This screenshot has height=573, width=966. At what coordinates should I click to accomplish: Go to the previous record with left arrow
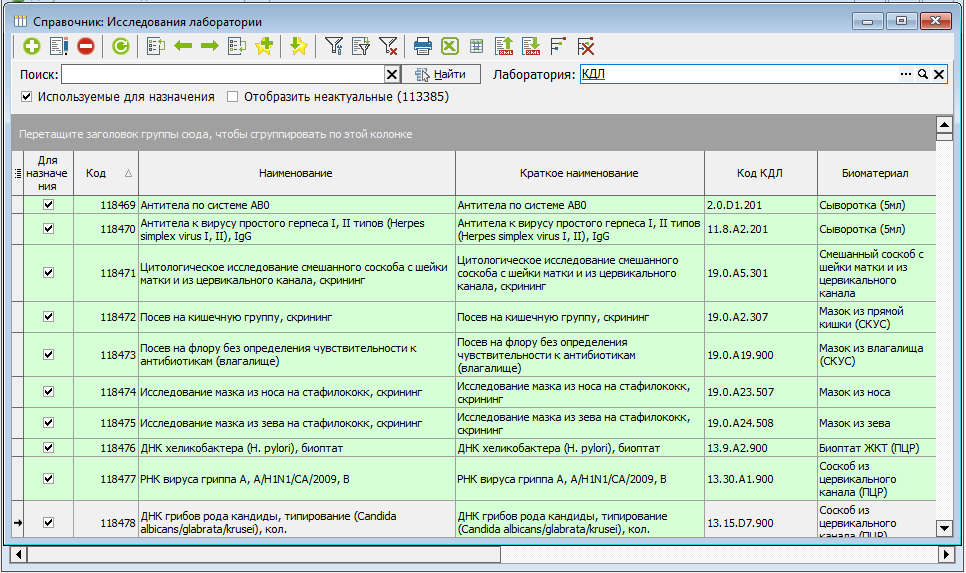click(183, 46)
